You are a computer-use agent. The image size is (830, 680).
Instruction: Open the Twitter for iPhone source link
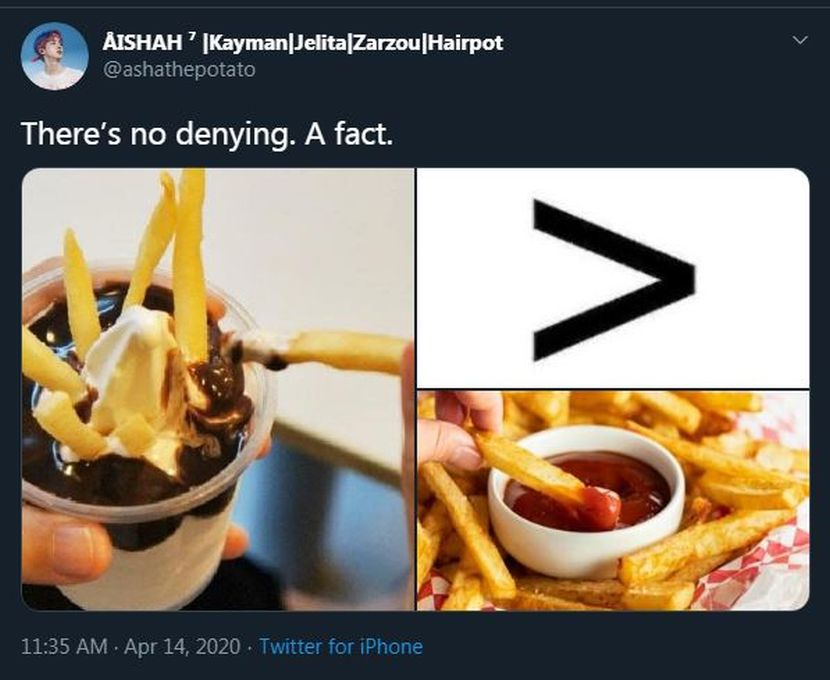click(341, 646)
